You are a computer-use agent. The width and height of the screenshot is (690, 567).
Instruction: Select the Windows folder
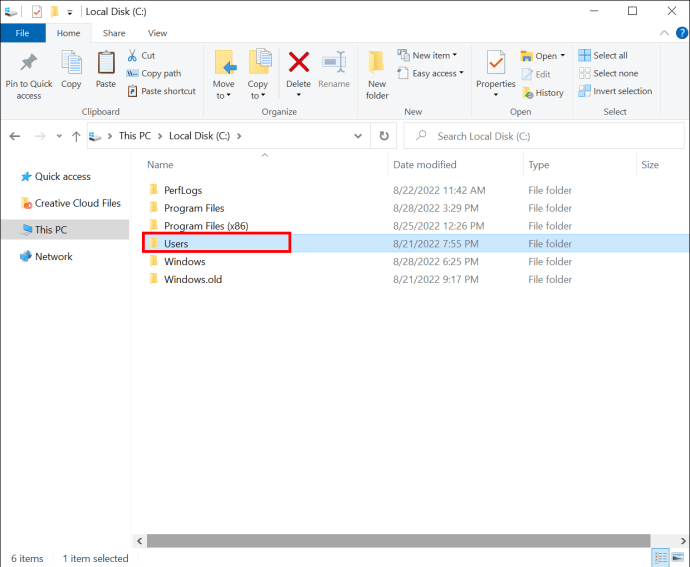[185, 261]
